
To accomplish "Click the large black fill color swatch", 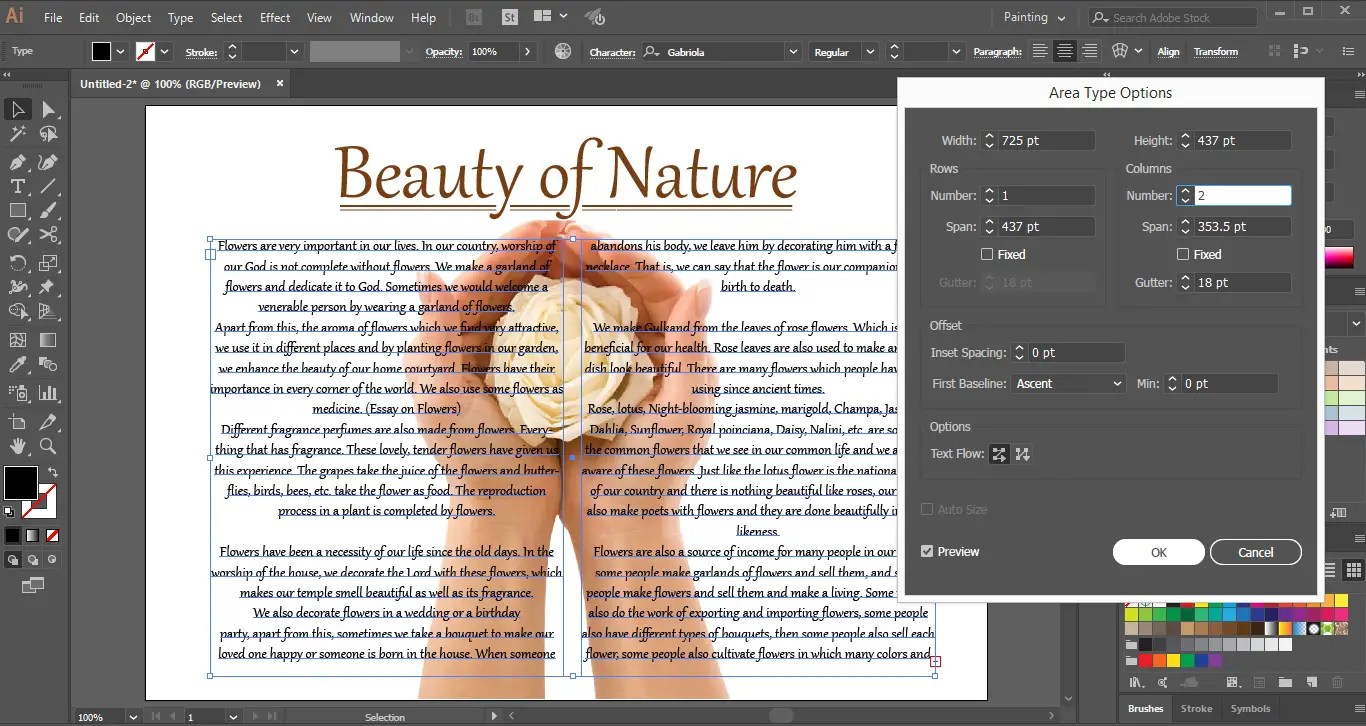I will (20, 483).
